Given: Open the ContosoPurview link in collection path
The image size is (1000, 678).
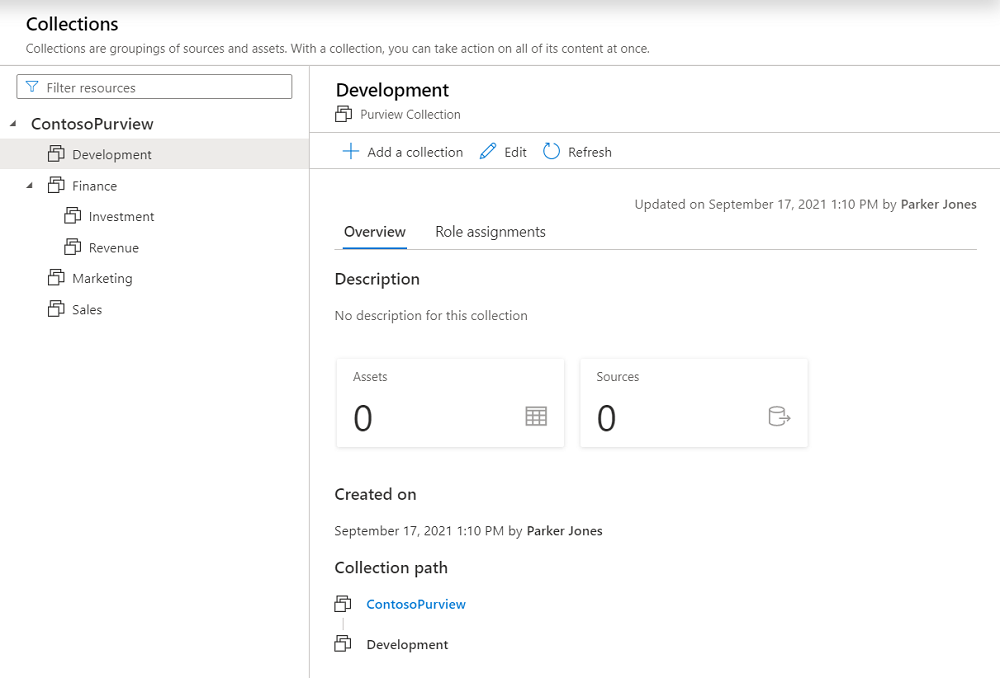Looking at the screenshot, I should [416, 604].
